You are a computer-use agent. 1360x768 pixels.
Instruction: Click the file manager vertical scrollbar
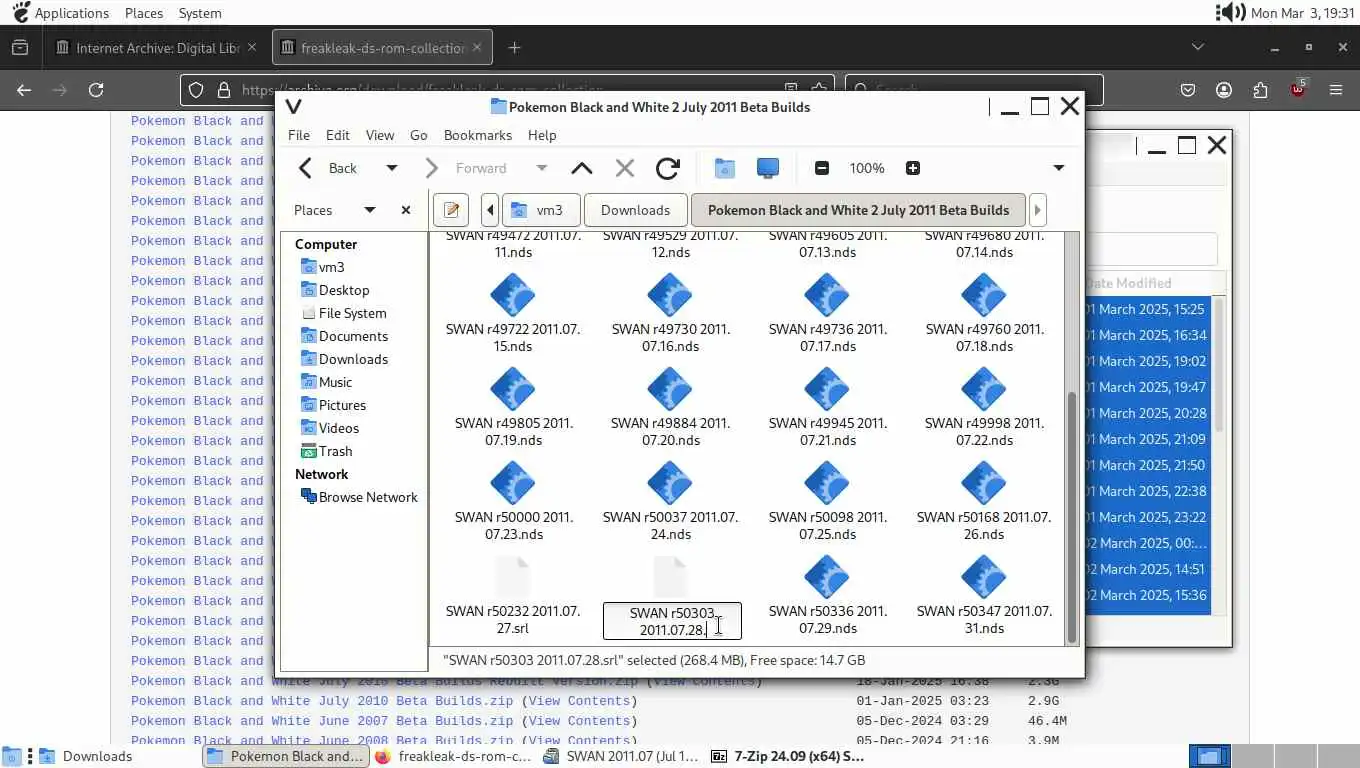[x=1072, y=515]
